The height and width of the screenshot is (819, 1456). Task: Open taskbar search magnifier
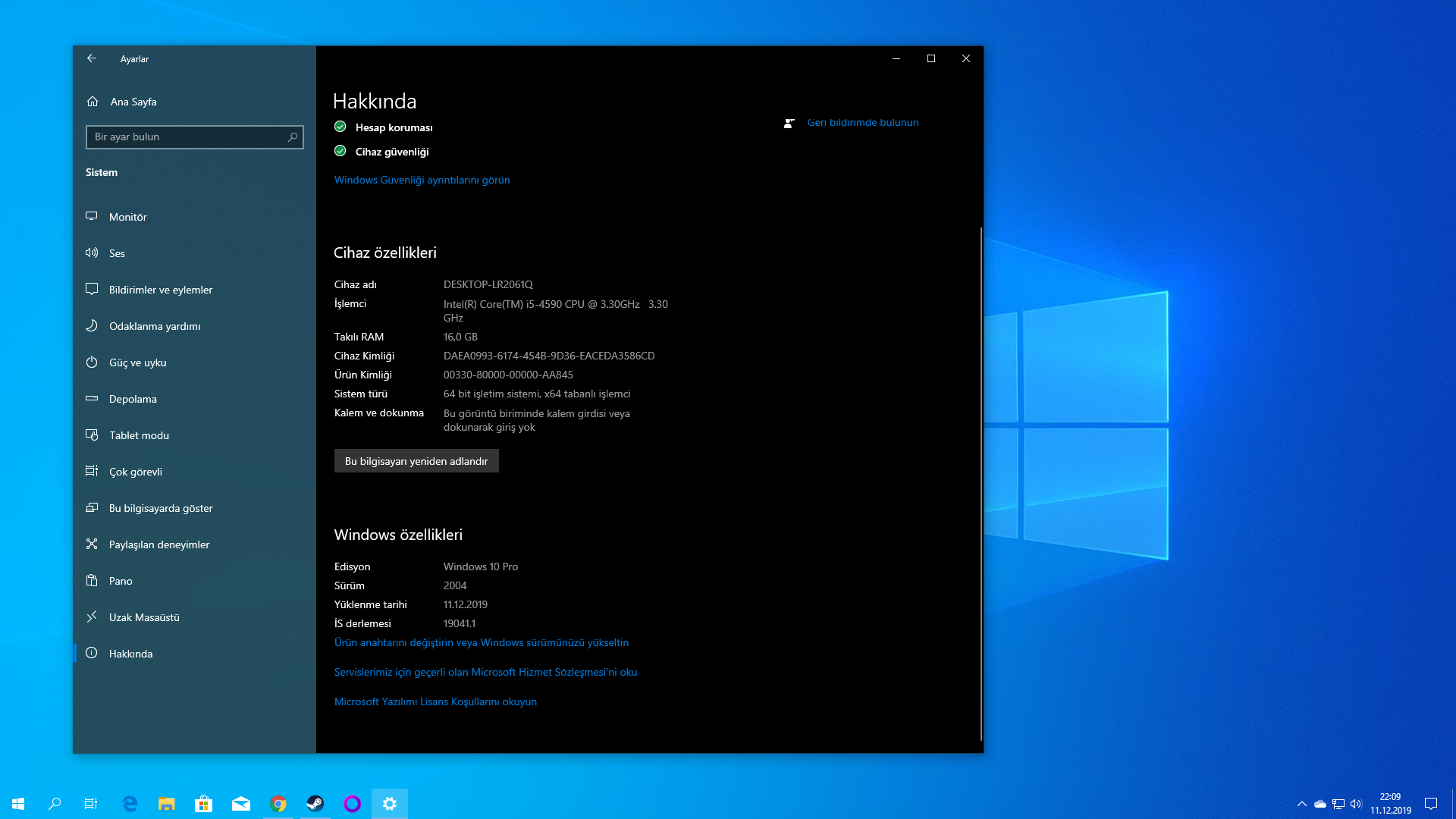55,804
